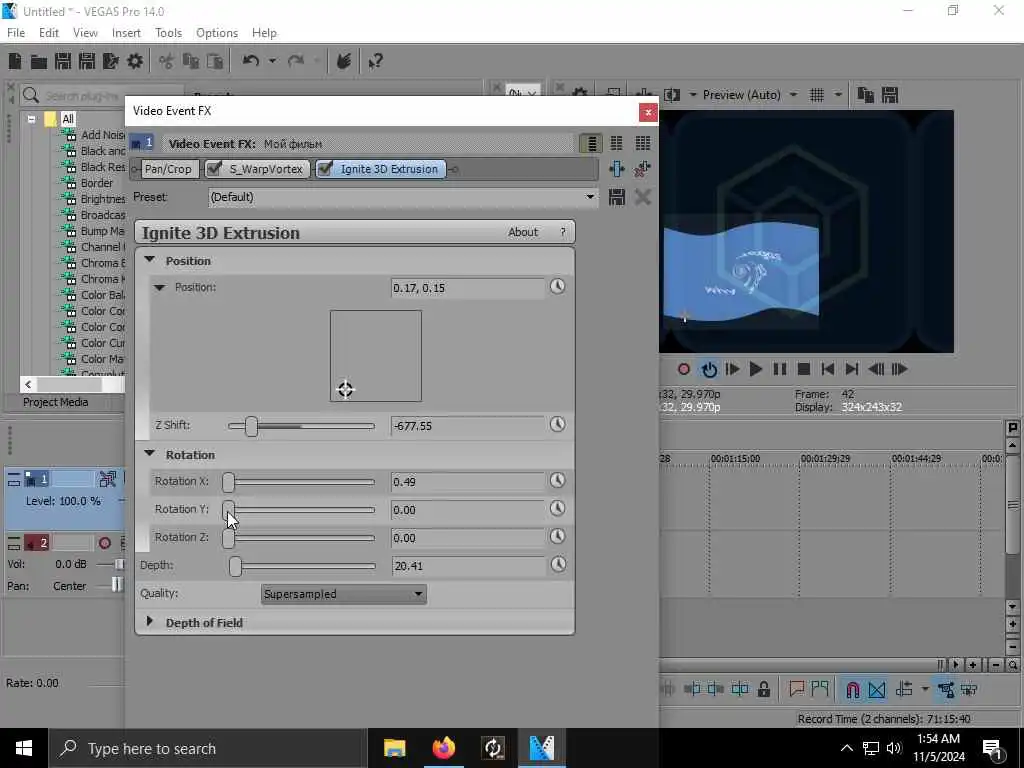Switch to the Project Media tab

(x=56, y=402)
